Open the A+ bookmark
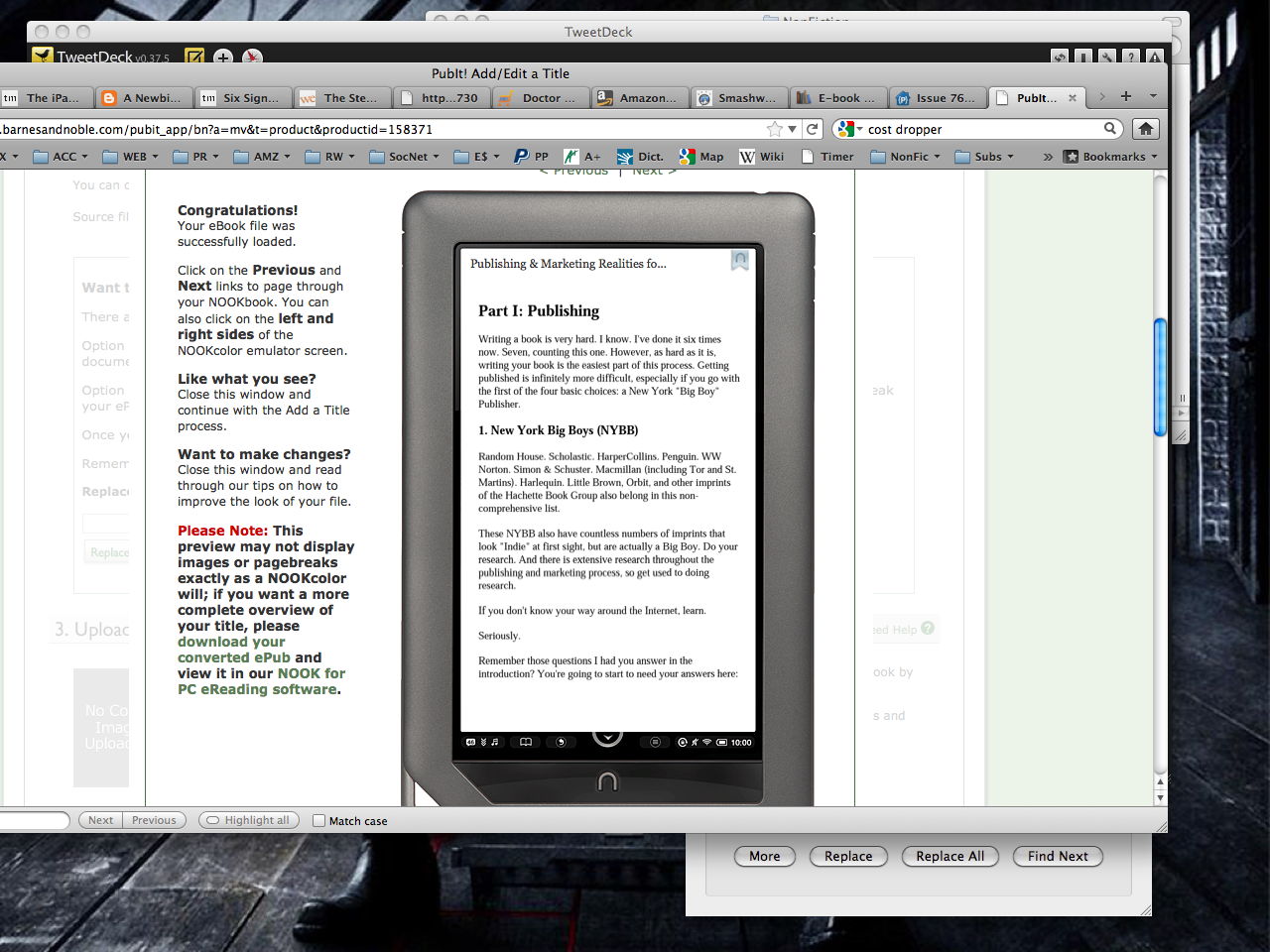This screenshot has height=952, width=1270. click(581, 157)
